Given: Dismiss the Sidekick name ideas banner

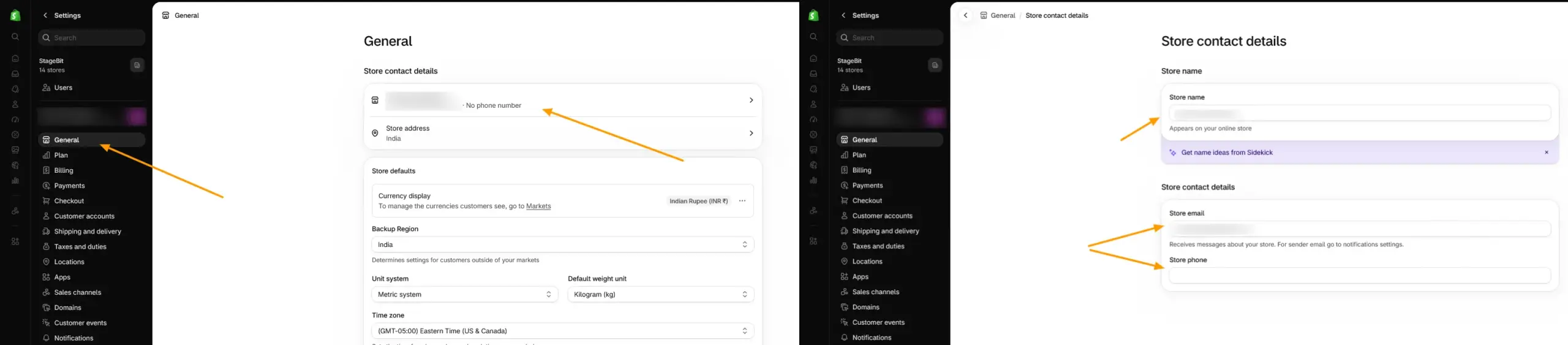Looking at the screenshot, I should (1547, 153).
